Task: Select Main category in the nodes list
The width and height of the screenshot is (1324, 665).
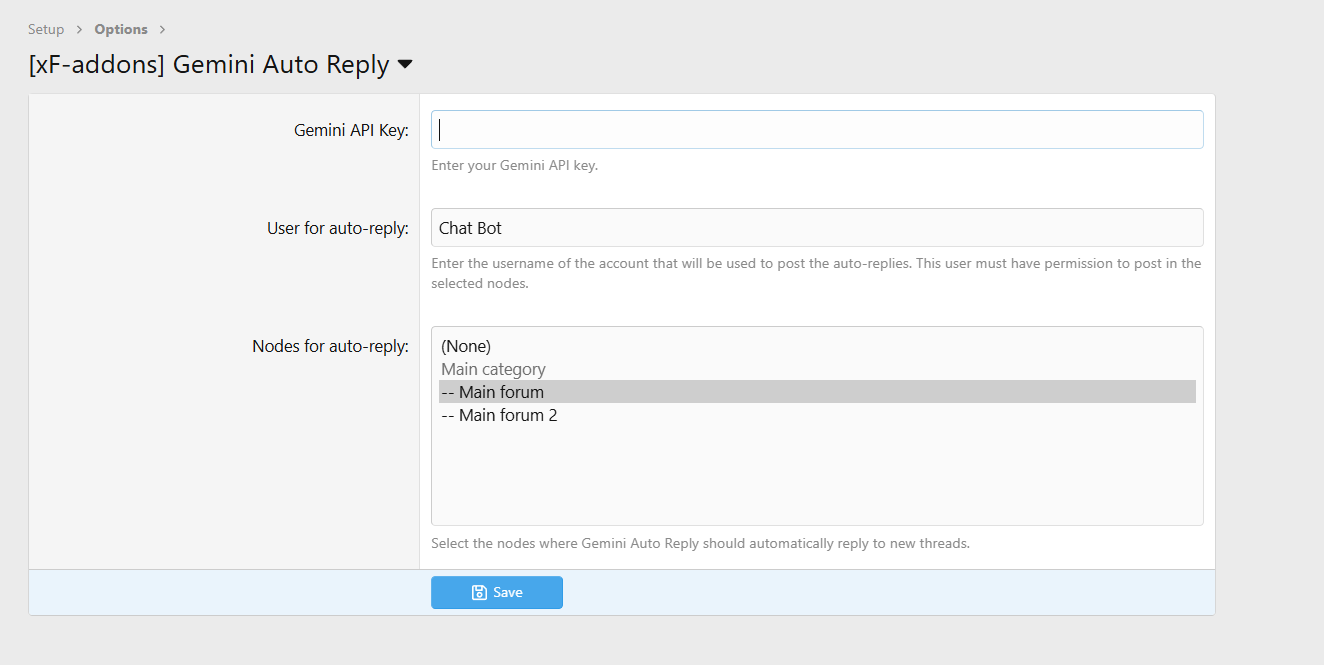Action: coord(493,368)
